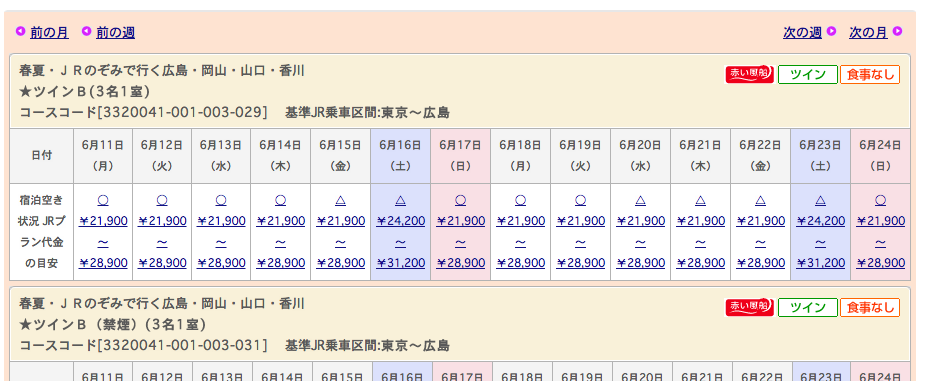925x381 pixels.
Task: Click the purple arrow icon after 次の月
Action: (898, 31)
